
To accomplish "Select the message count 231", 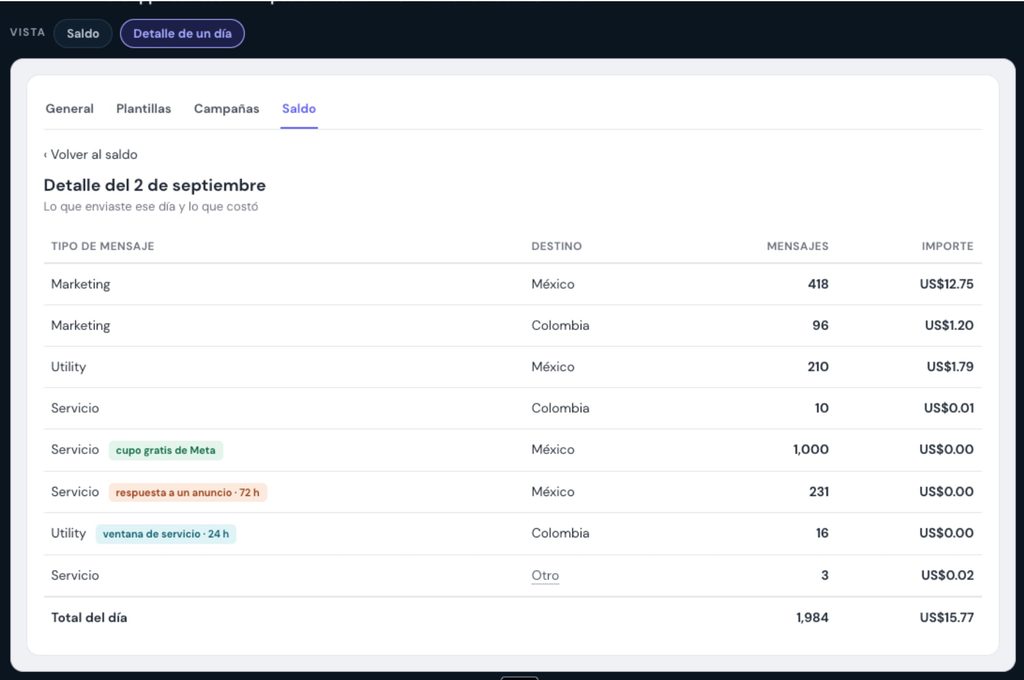I will point(819,492).
